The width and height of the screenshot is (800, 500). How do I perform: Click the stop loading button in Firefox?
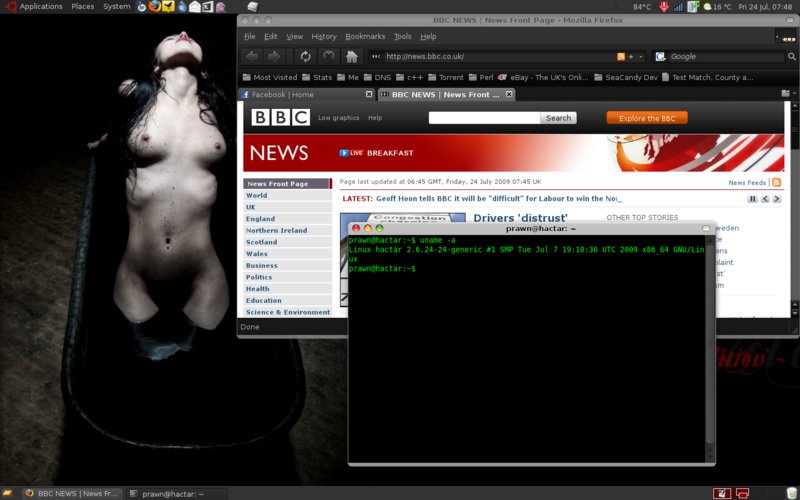pos(328,57)
